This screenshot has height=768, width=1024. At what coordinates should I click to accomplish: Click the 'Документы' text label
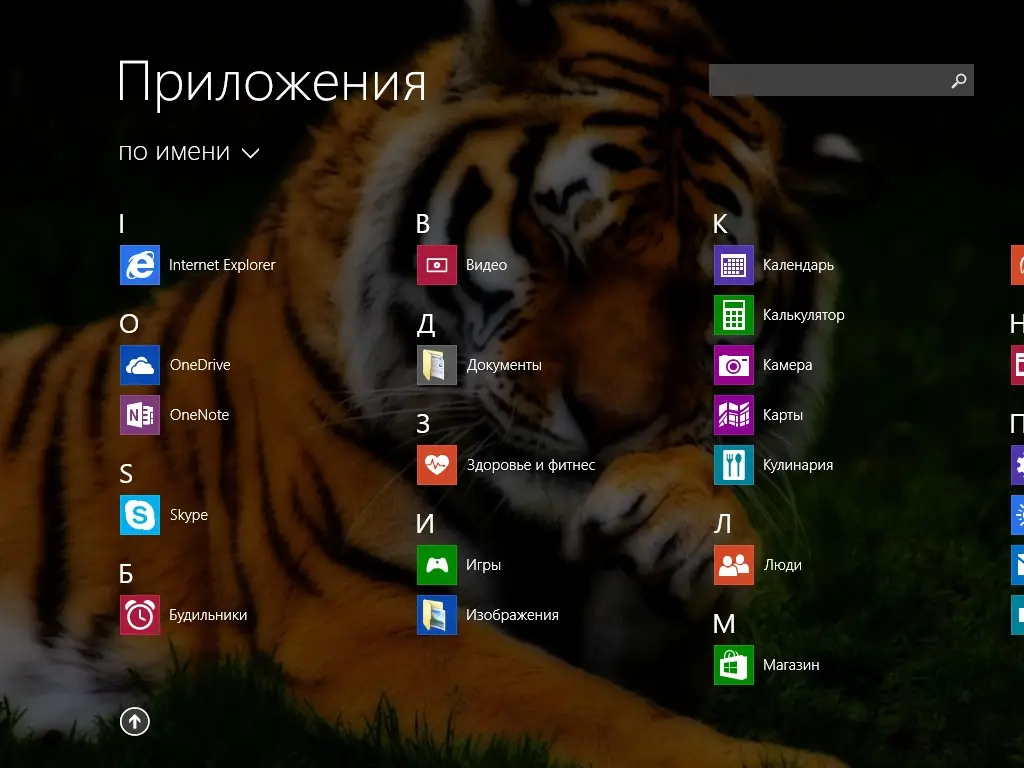pyautogui.click(x=504, y=365)
